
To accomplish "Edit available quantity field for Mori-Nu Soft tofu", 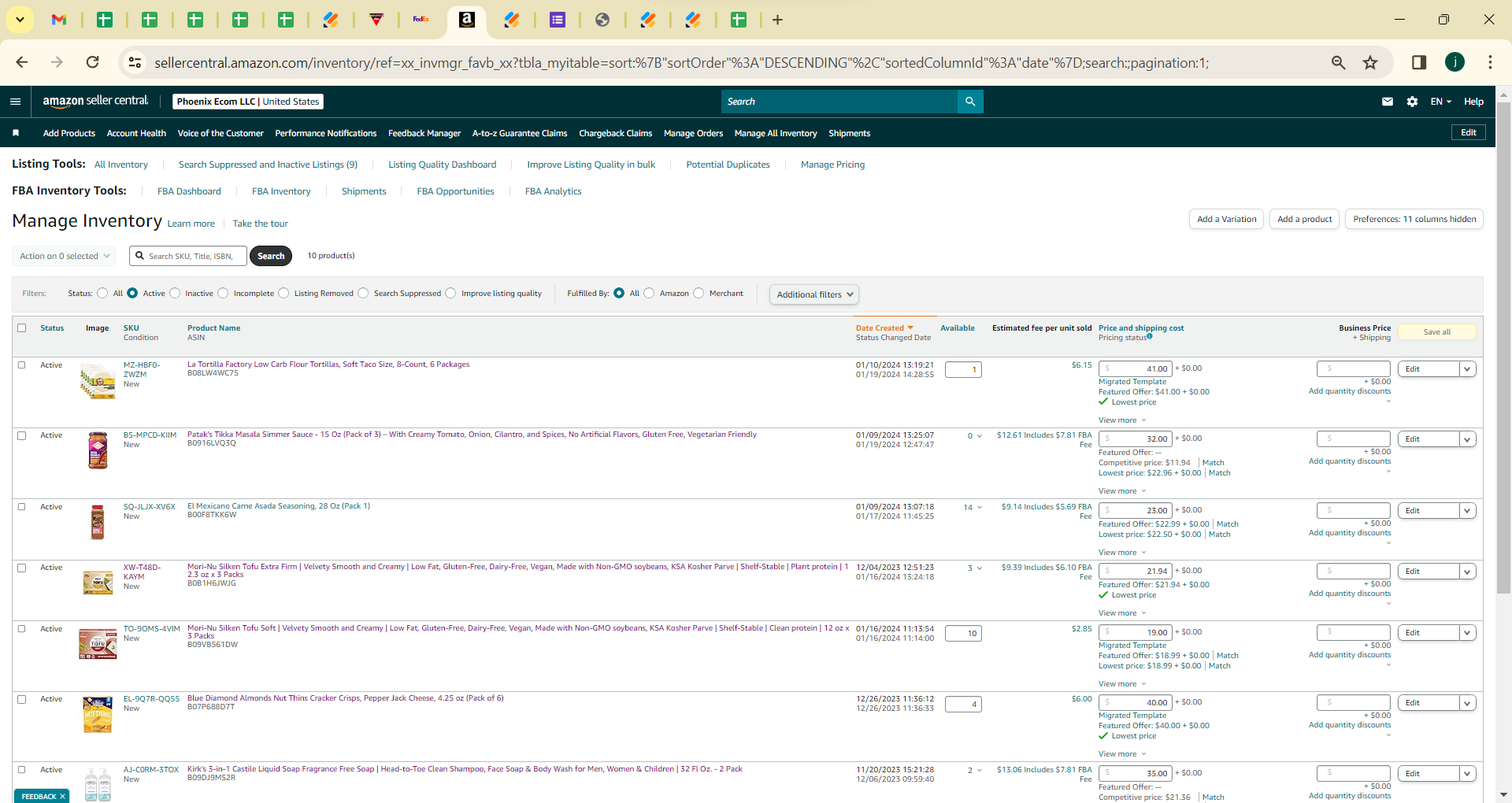I will pyautogui.click(x=963, y=633).
